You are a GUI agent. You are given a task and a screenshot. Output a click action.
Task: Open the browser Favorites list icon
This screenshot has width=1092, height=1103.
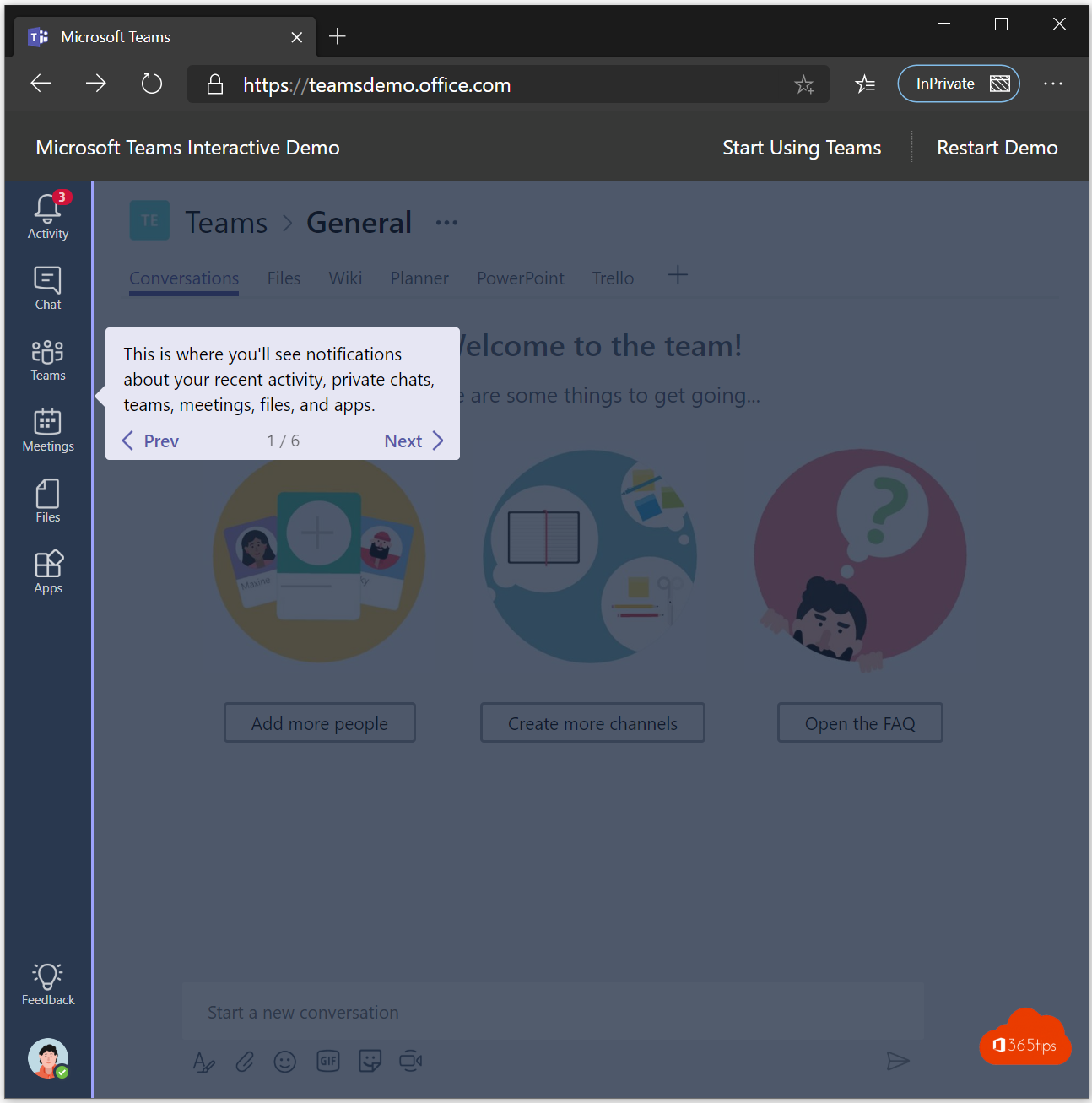[865, 84]
